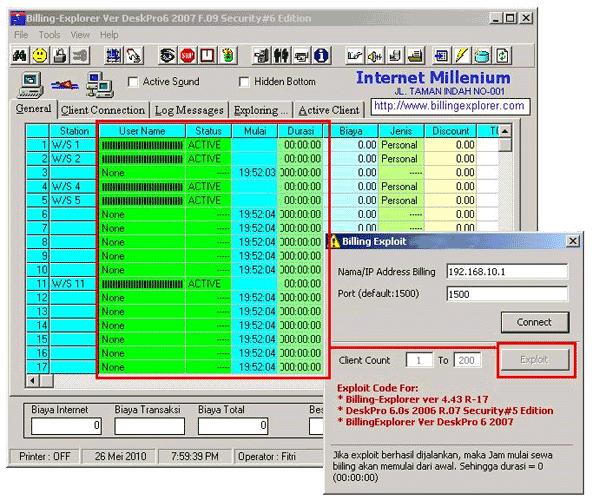Click the Biaya Total value field
Screen dimensions: 593x500
point(233,426)
